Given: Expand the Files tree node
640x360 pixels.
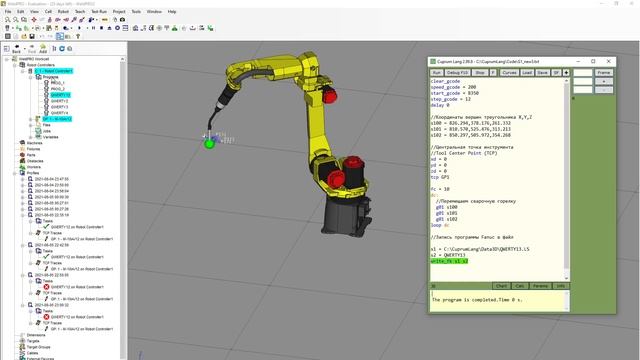Looking at the screenshot, I should point(31,125).
